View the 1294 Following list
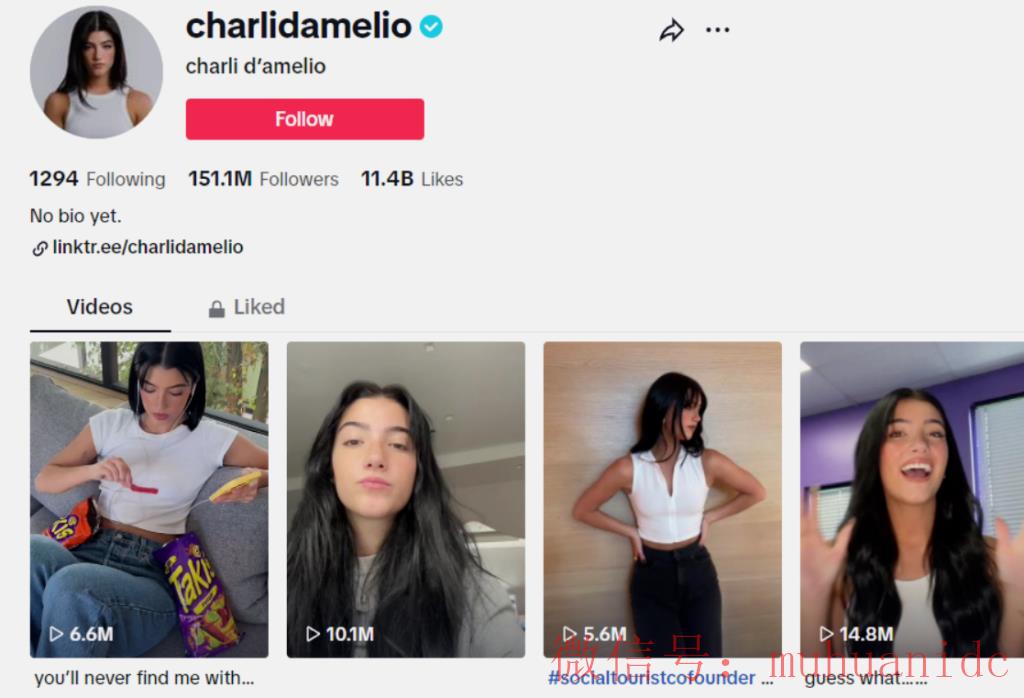1024x698 pixels. pyautogui.click(x=97, y=179)
